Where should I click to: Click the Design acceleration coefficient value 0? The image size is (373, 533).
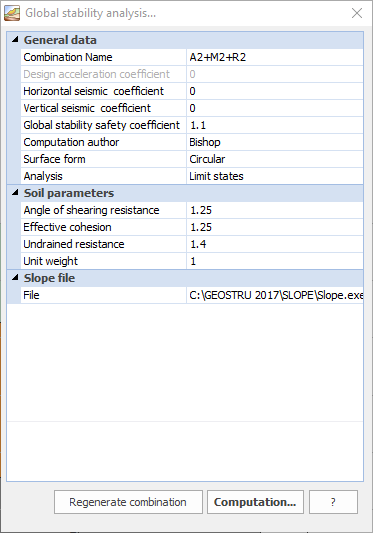(x=275, y=74)
